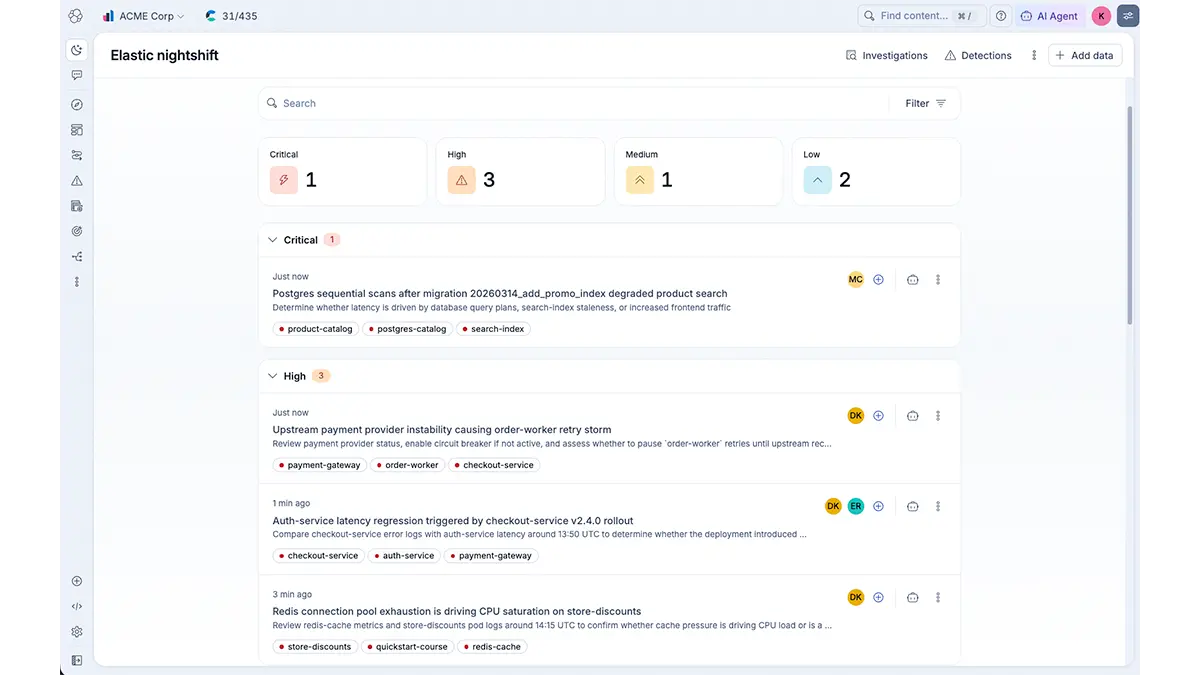Open AI agent icon on Upstream payment provider row
The height and width of the screenshot is (675, 1200).
[913, 416]
